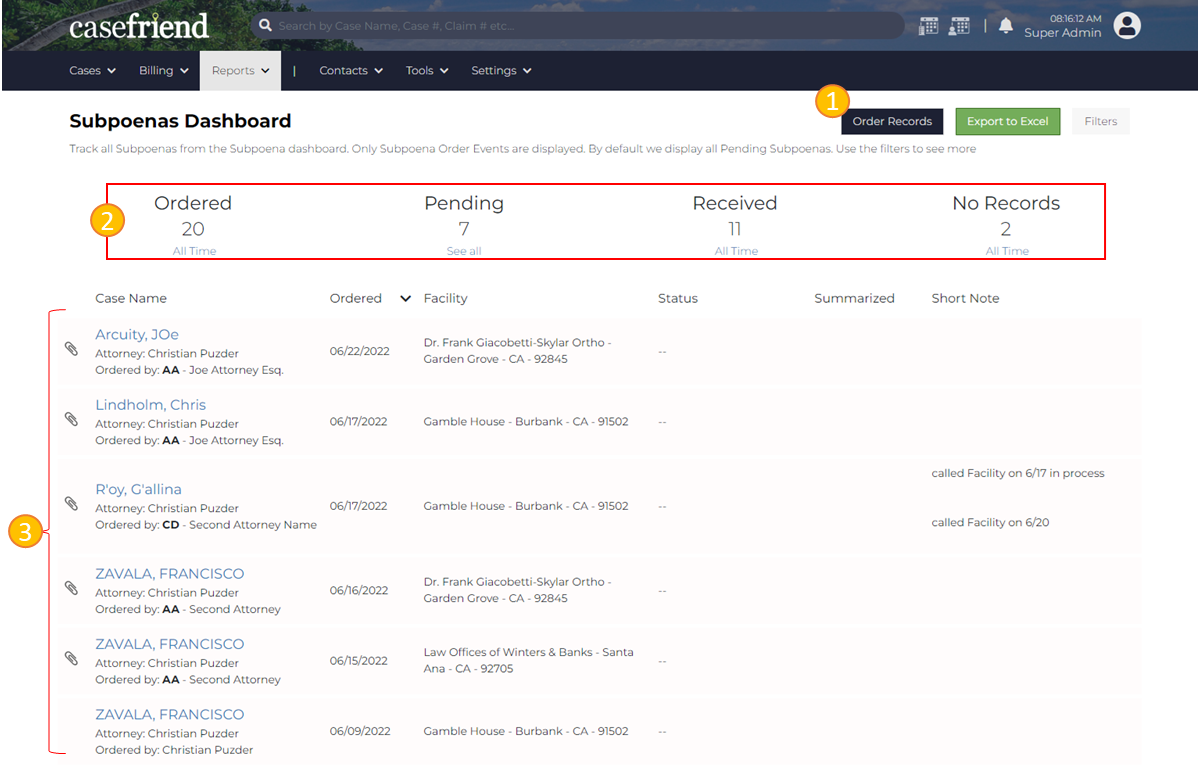Click All Time under No Records
The width and height of the screenshot is (1198, 767).
click(x=1007, y=251)
